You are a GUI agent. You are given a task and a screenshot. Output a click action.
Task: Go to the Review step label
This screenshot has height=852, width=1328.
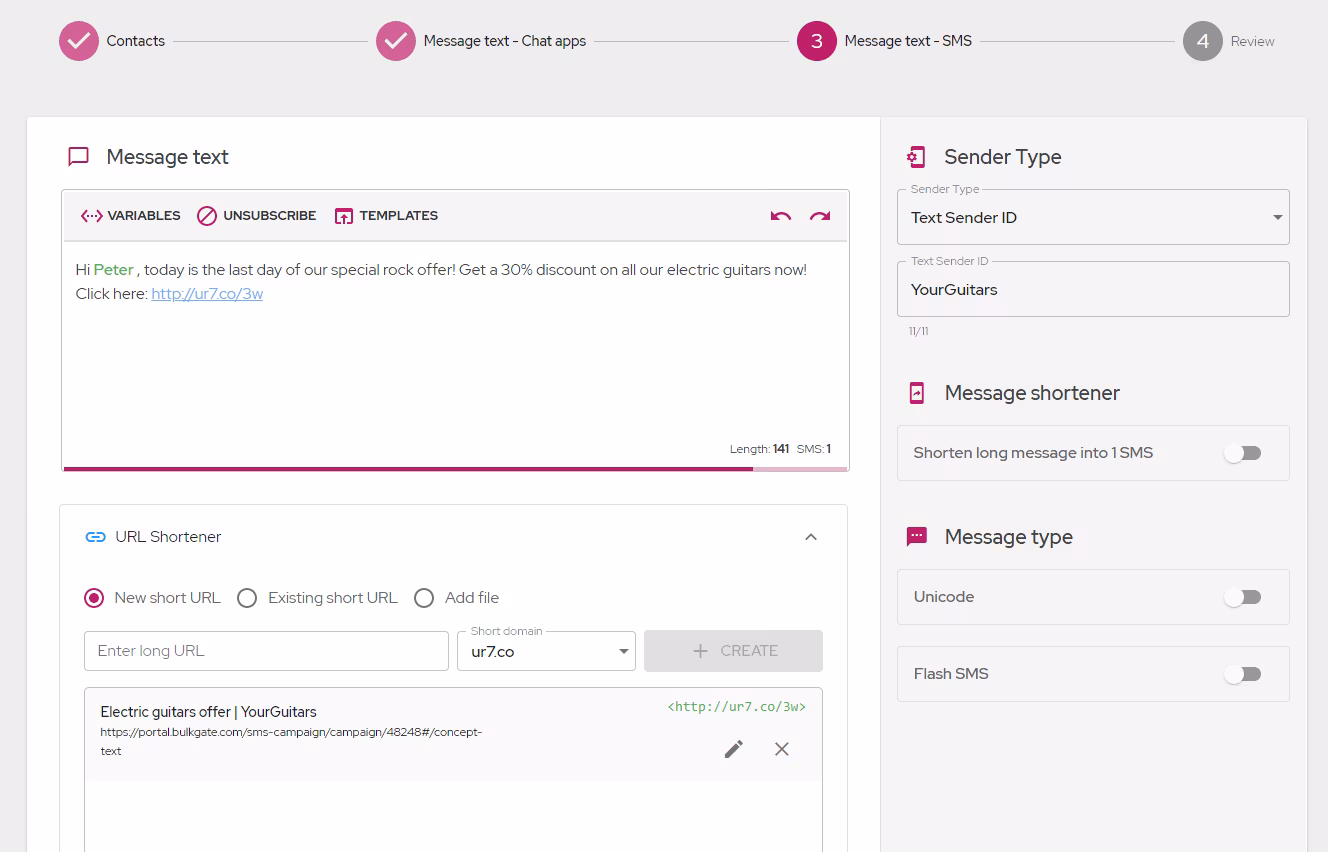(1253, 41)
